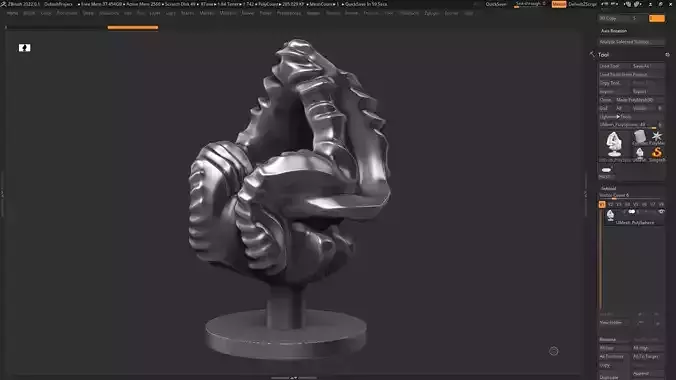Toggle the V6 visibility set button
Image resolution: width=676 pixels, height=380 pixels.
pyautogui.click(x=644, y=204)
